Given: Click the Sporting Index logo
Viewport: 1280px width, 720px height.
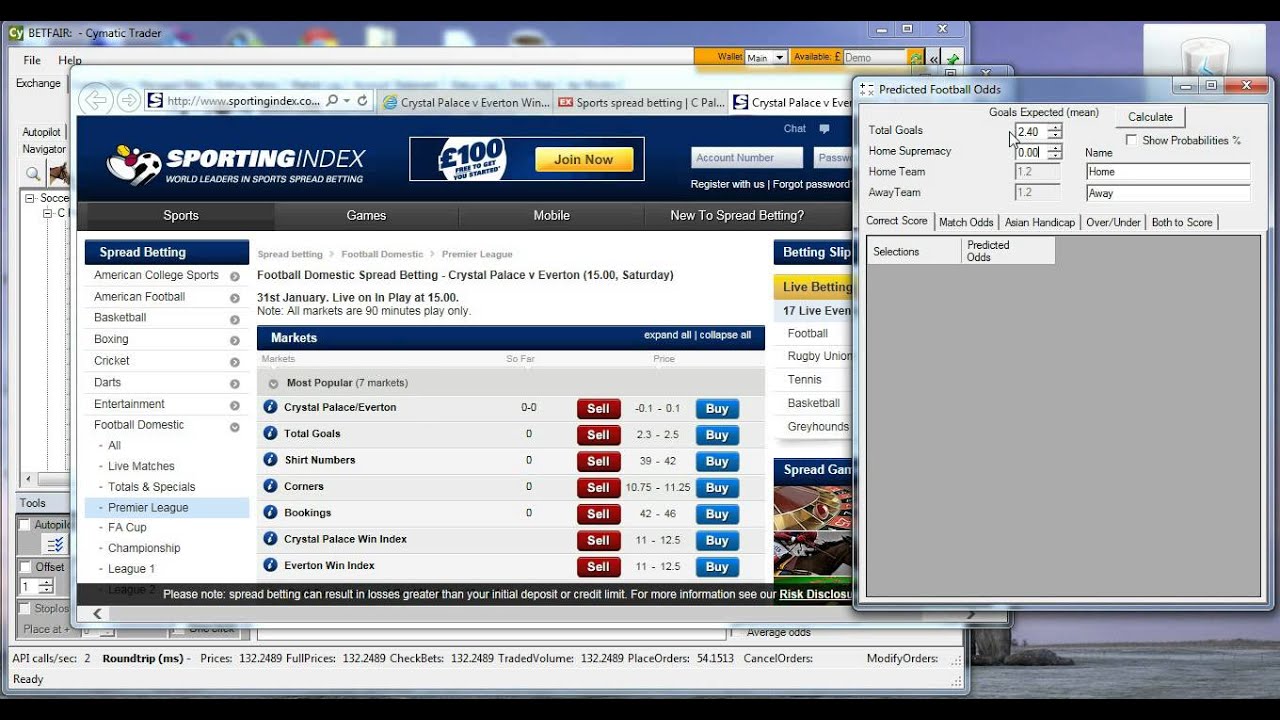Looking at the screenshot, I should tap(236, 164).
